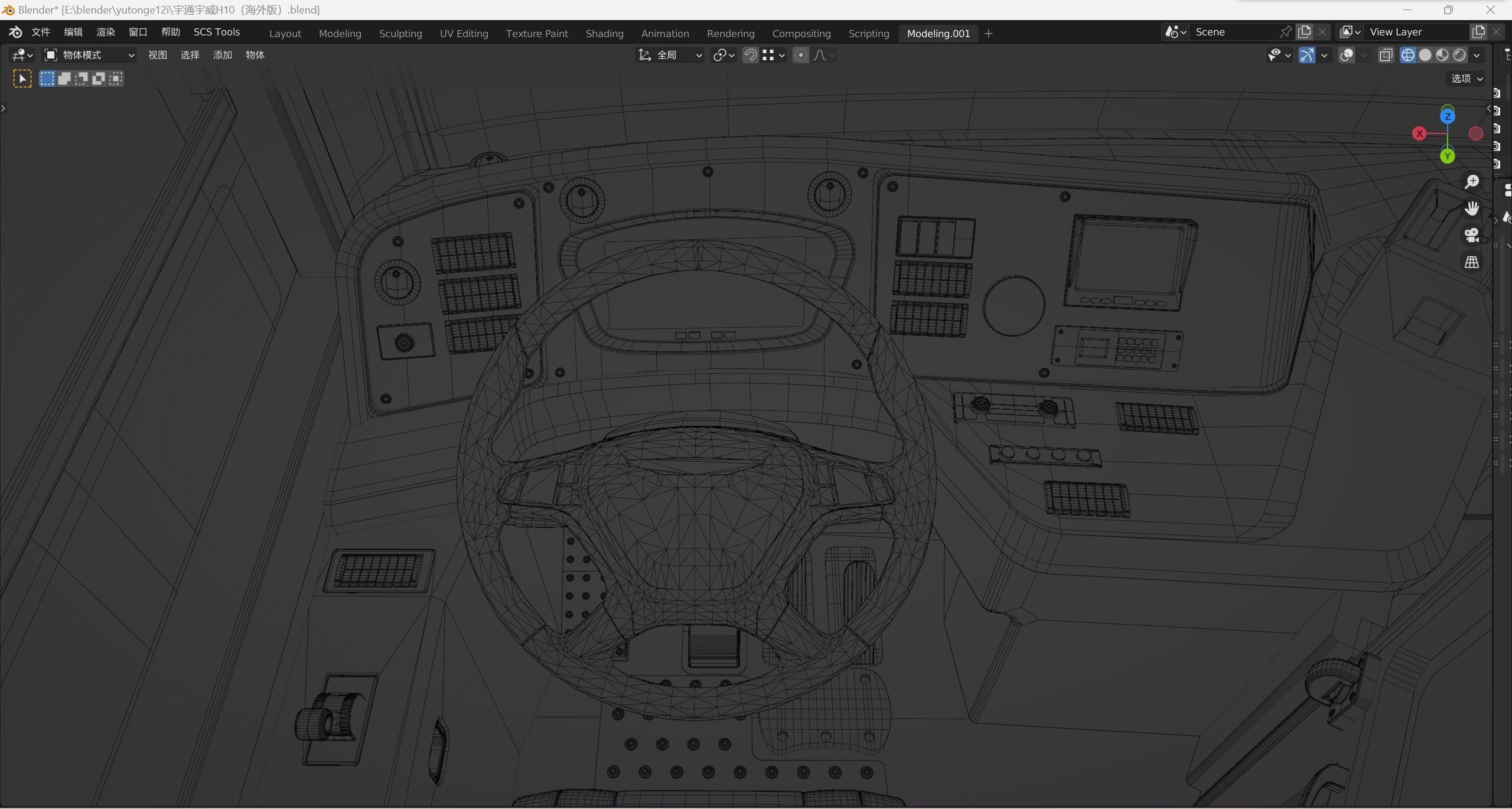Screen dimensions: 1512x809
Task: Open the 物体模式 mode dropdown
Action: coord(90,55)
